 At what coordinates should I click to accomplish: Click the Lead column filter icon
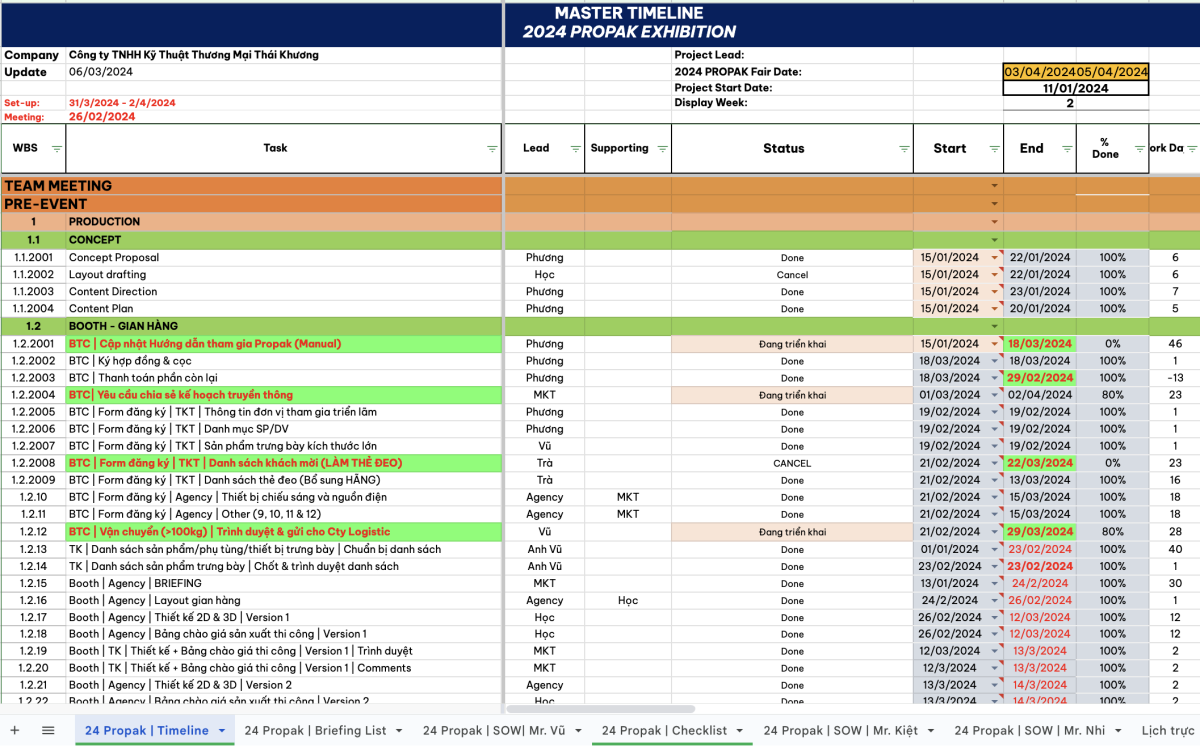coord(576,148)
